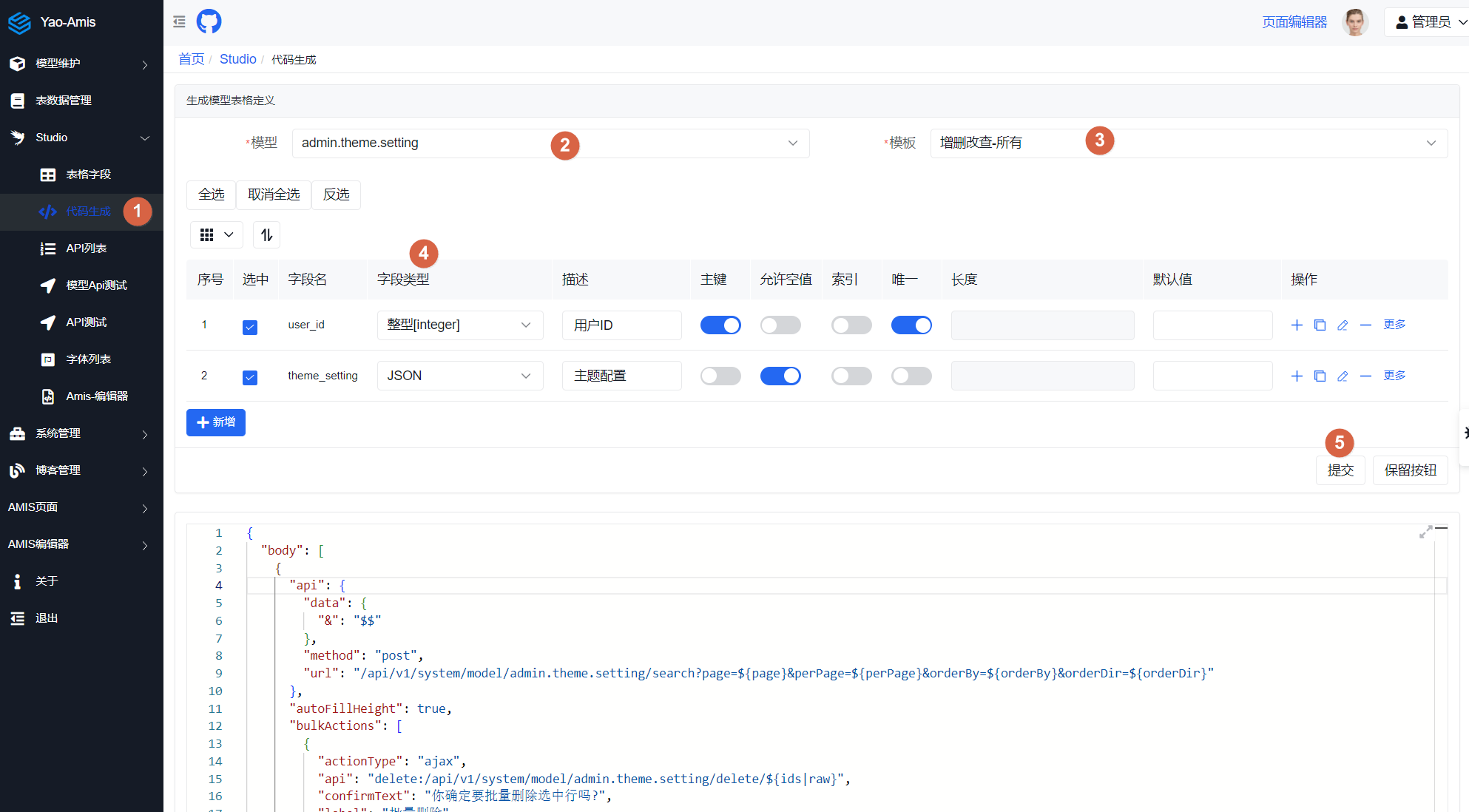
Task: Open field type dropdown for theme_setting
Action: tap(459, 376)
